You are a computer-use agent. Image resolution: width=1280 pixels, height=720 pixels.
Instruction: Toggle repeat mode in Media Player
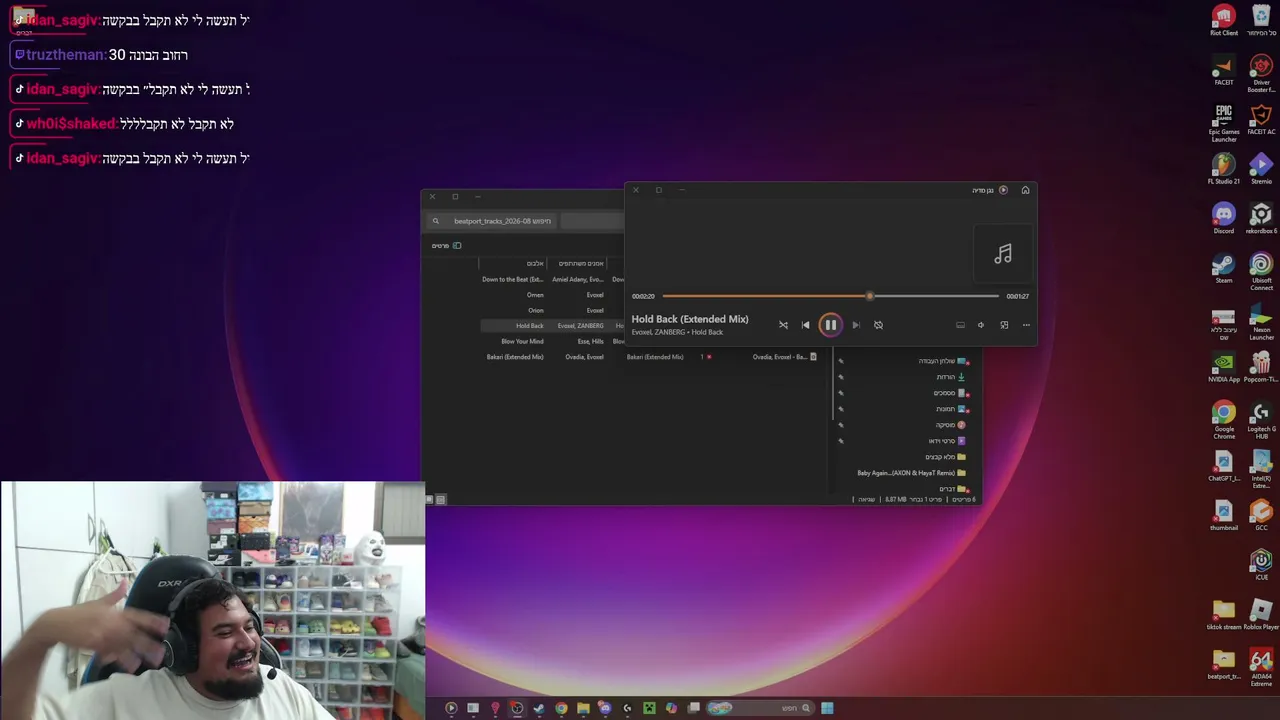tap(878, 325)
